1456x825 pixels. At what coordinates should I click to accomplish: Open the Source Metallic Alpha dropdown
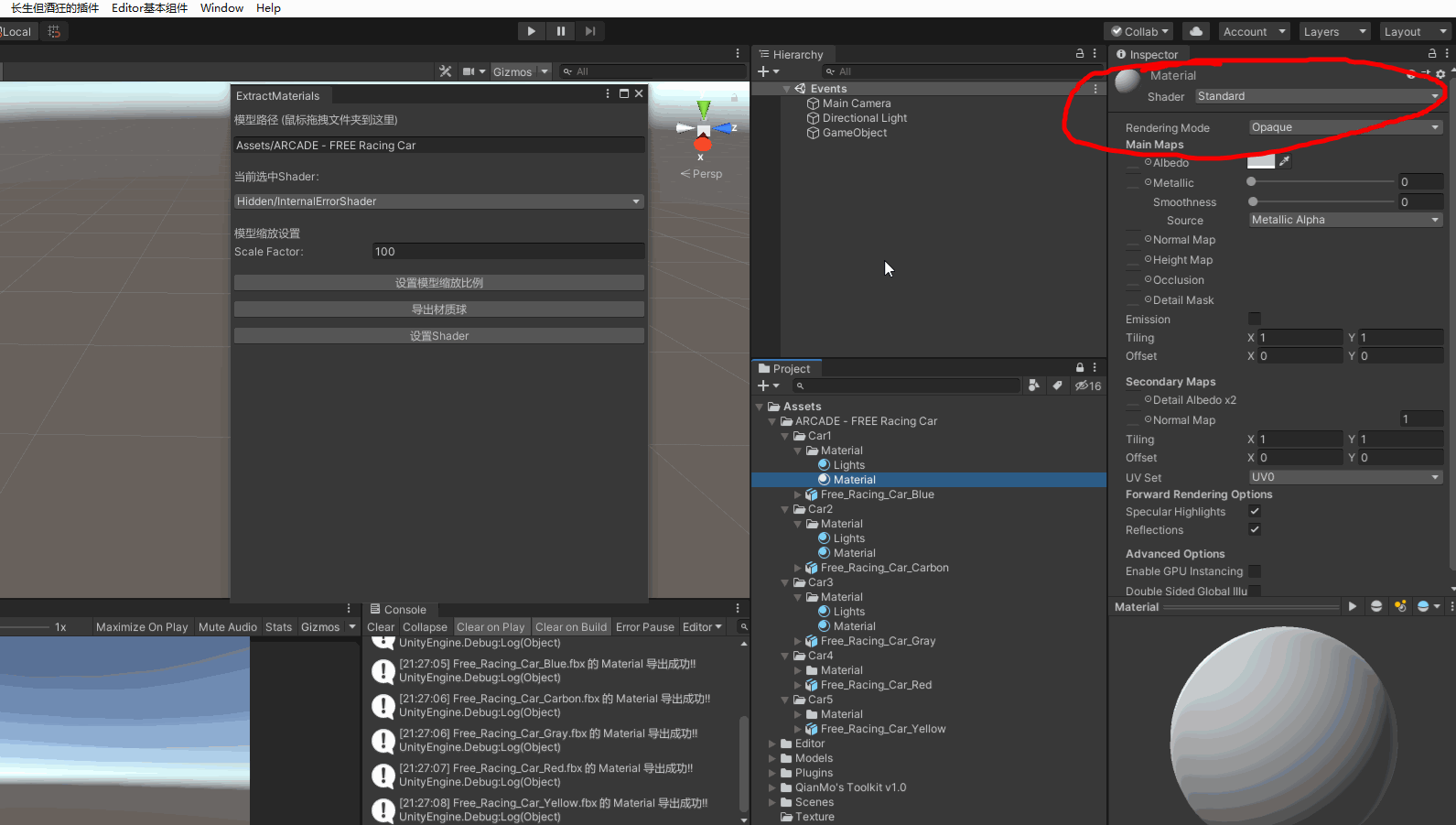coord(1346,220)
